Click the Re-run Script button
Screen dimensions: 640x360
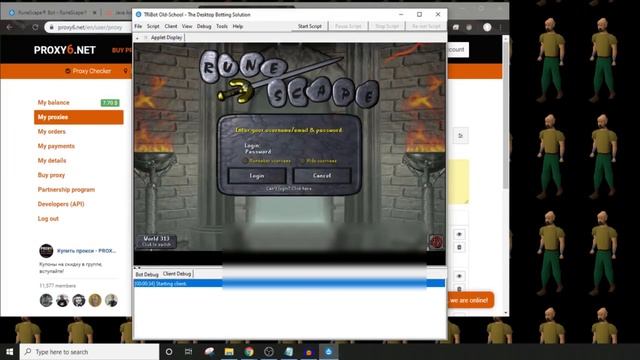pos(426,26)
